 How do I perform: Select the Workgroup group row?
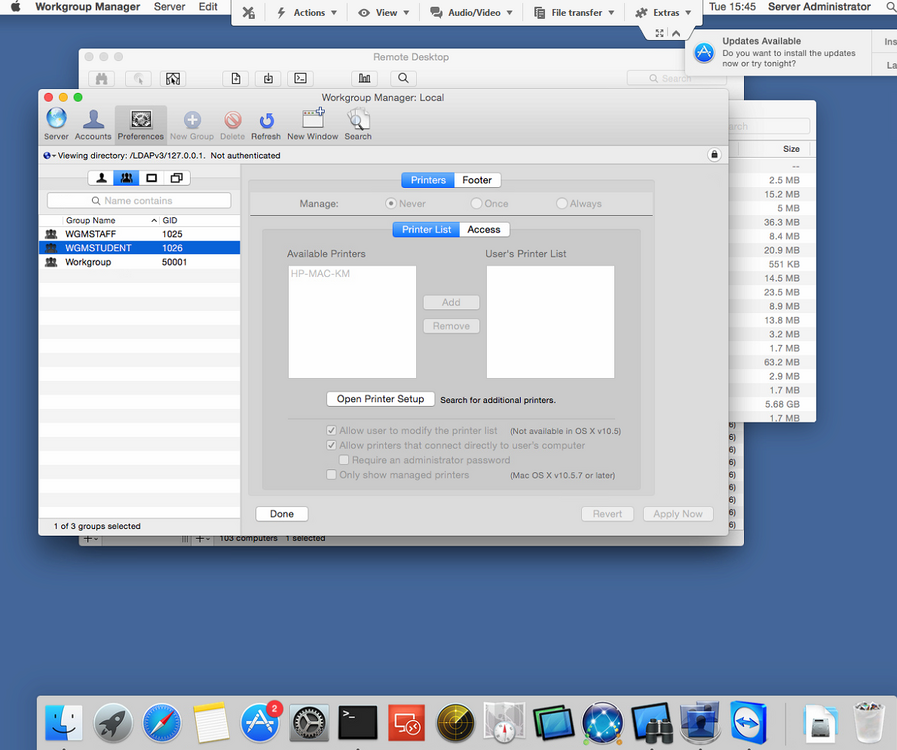[139, 262]
